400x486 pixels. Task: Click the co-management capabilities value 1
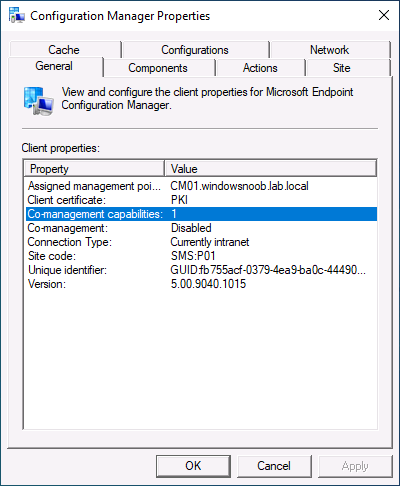pos(174,214)
